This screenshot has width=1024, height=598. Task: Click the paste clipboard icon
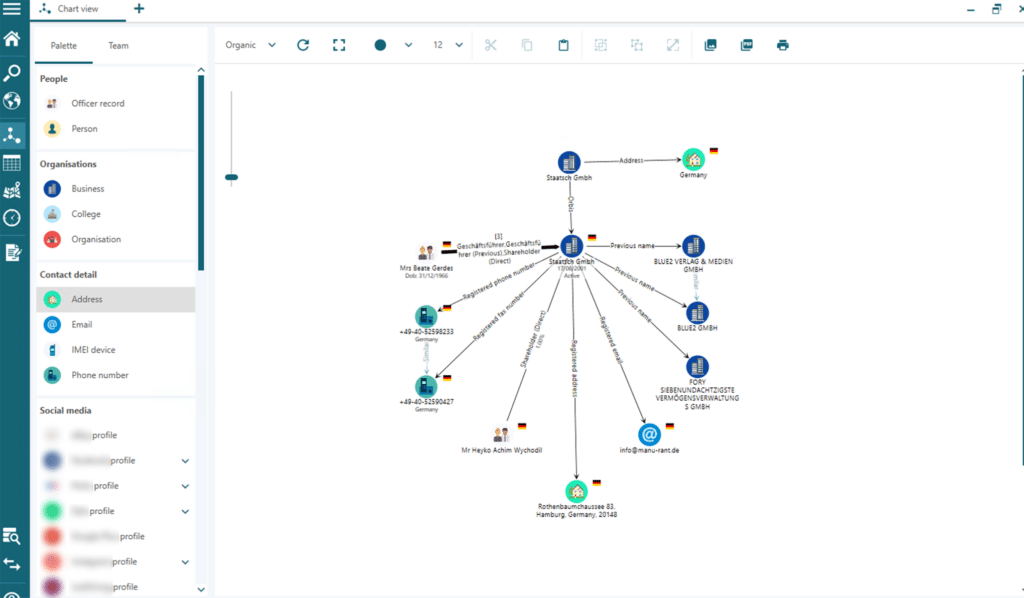[563, 45]
